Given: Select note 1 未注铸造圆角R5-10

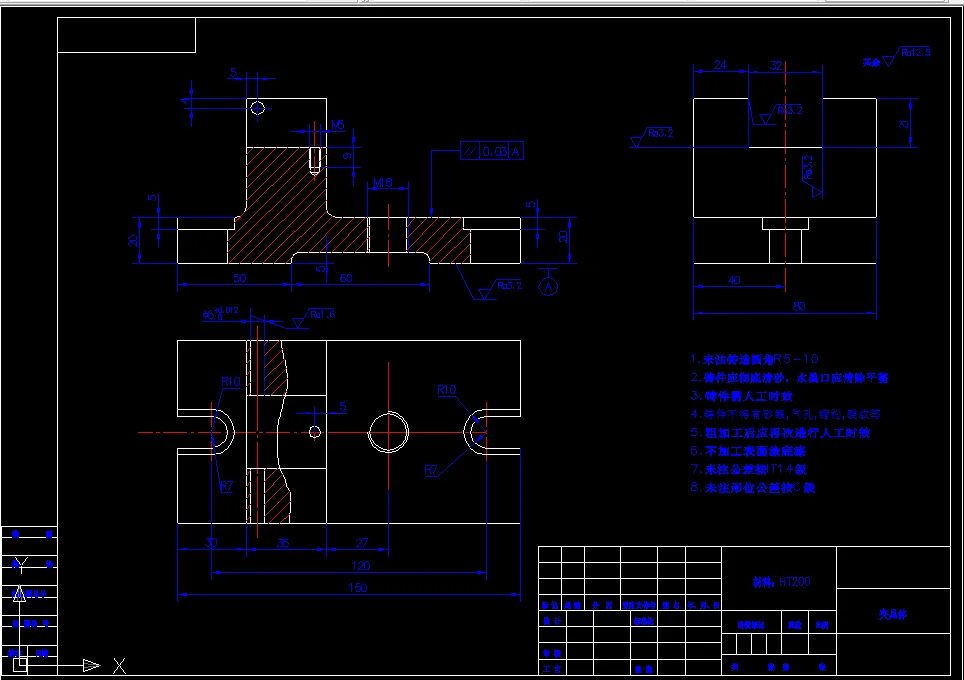Looking at the screenshot, I should pyautogui.click(x=754, y=358).
